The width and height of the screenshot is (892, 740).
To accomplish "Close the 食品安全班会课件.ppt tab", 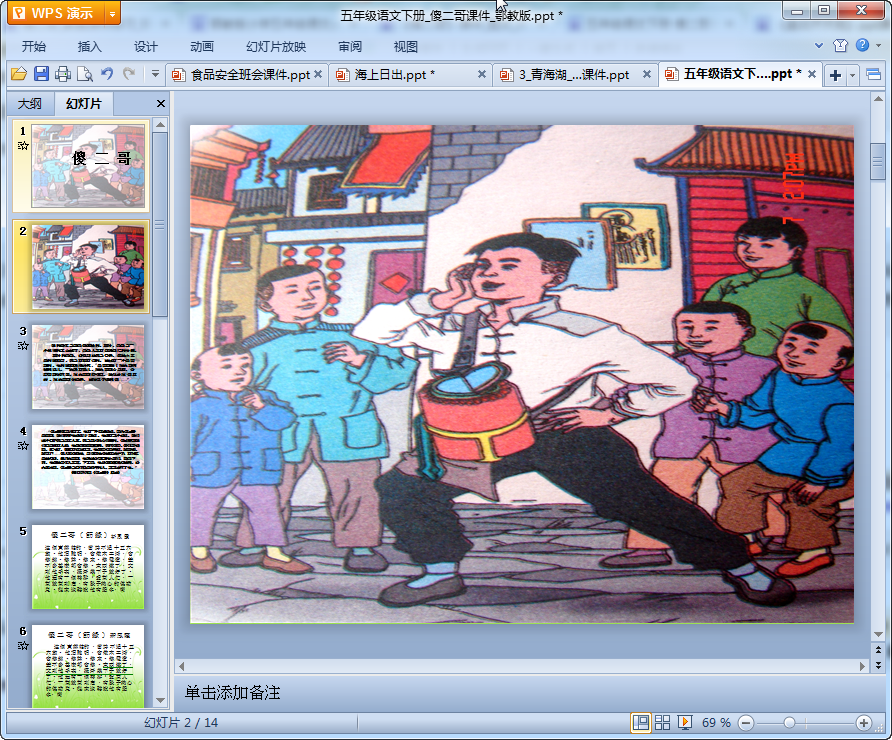I will coord(318,74).
